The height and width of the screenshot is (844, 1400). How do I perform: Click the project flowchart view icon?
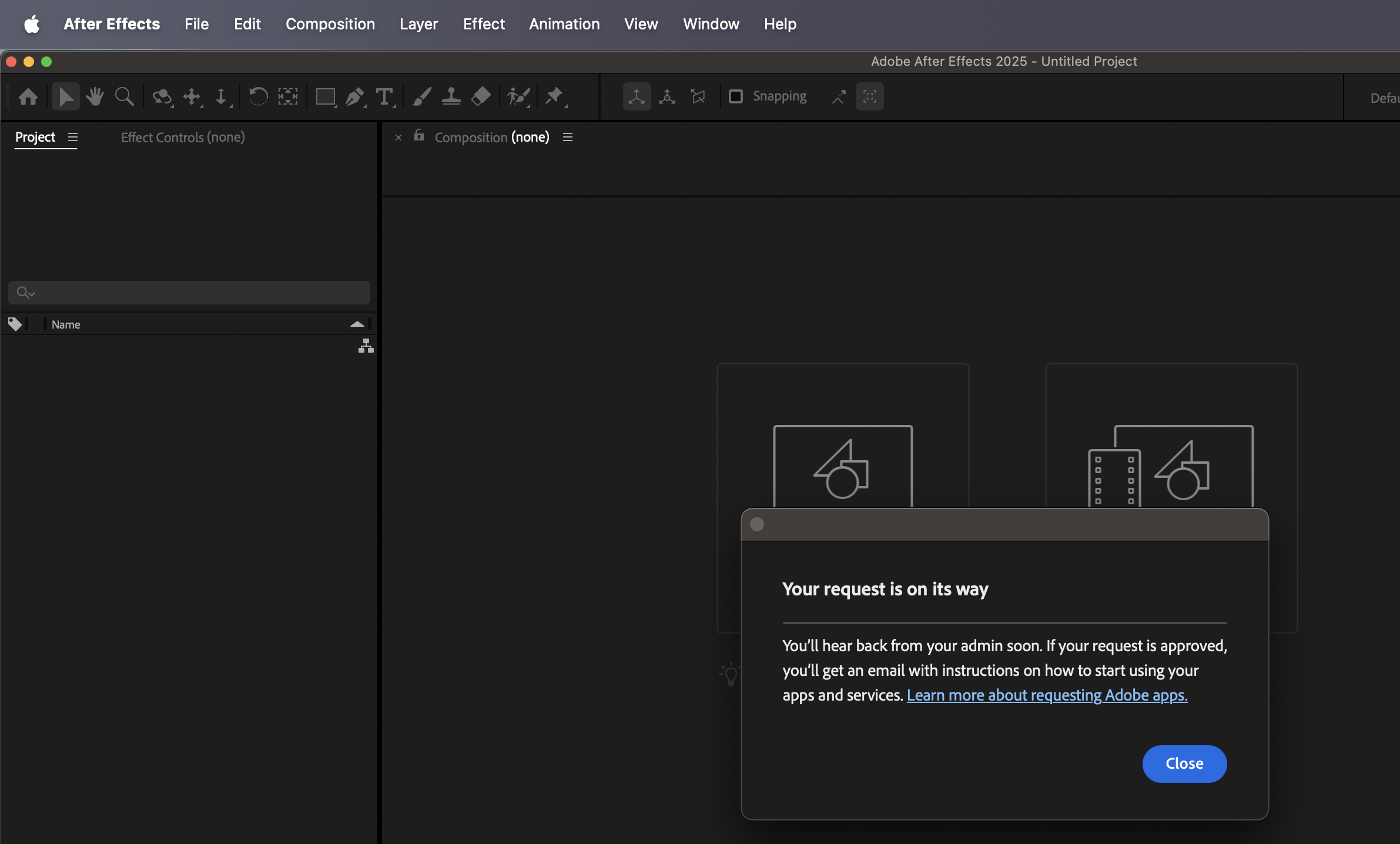[366, 346]
